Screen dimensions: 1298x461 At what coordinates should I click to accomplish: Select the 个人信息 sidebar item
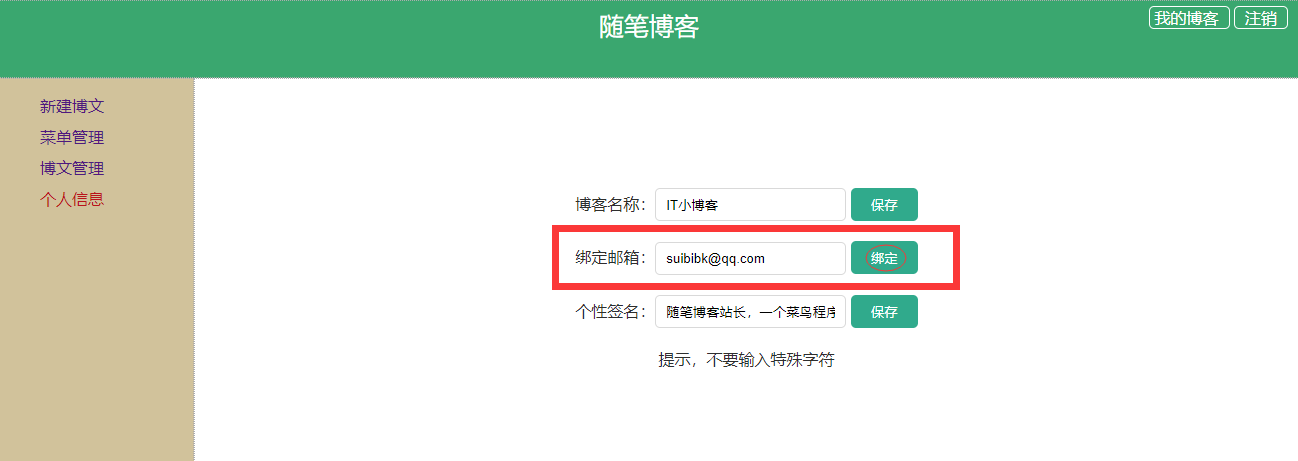[x=72, y=199]
